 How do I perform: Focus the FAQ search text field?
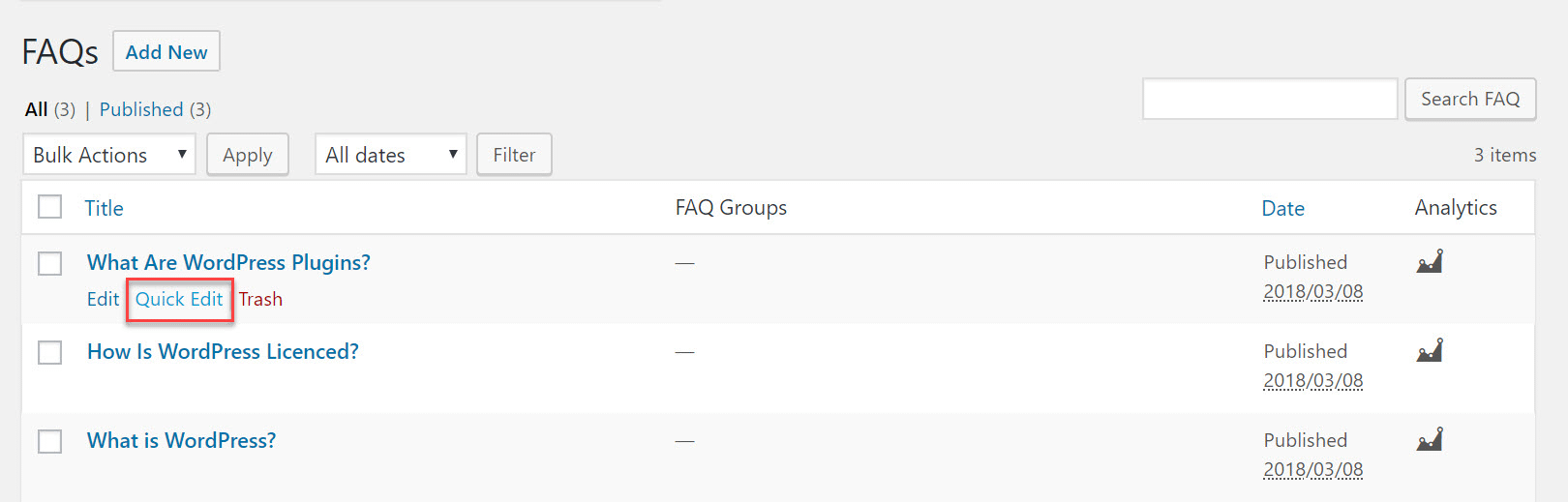1269,99
